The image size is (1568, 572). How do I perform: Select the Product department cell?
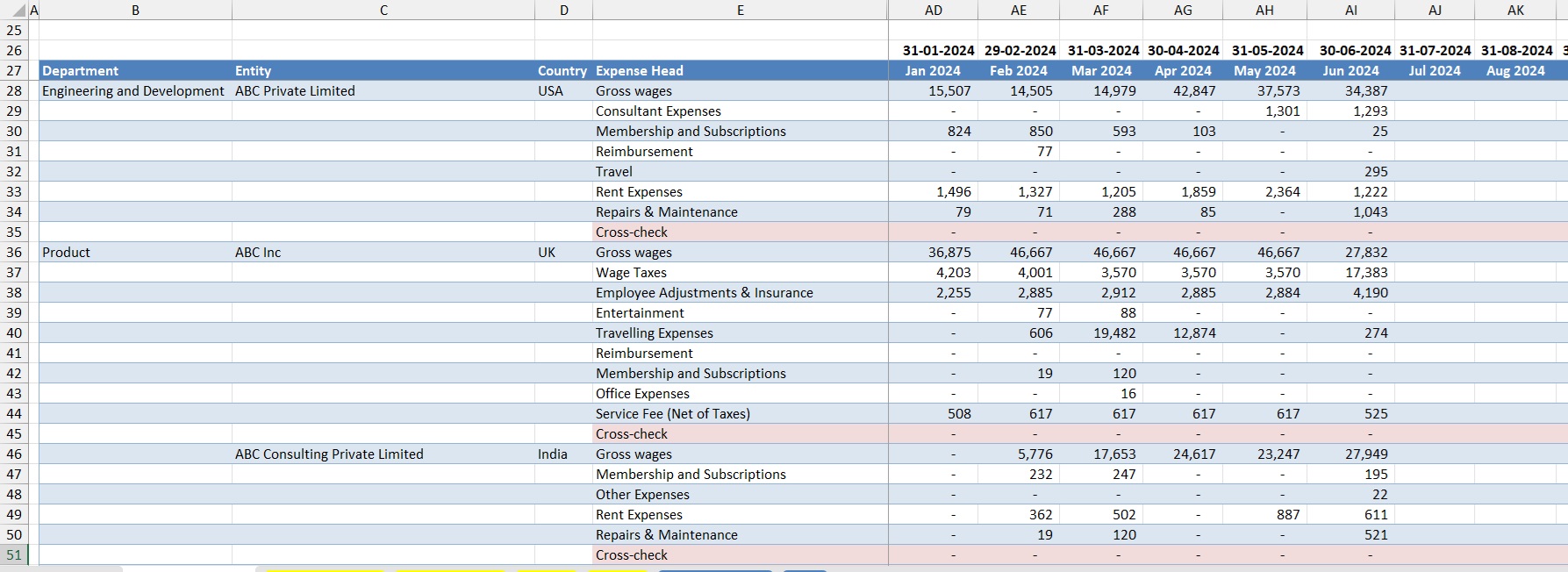click(x=67, y=253)
